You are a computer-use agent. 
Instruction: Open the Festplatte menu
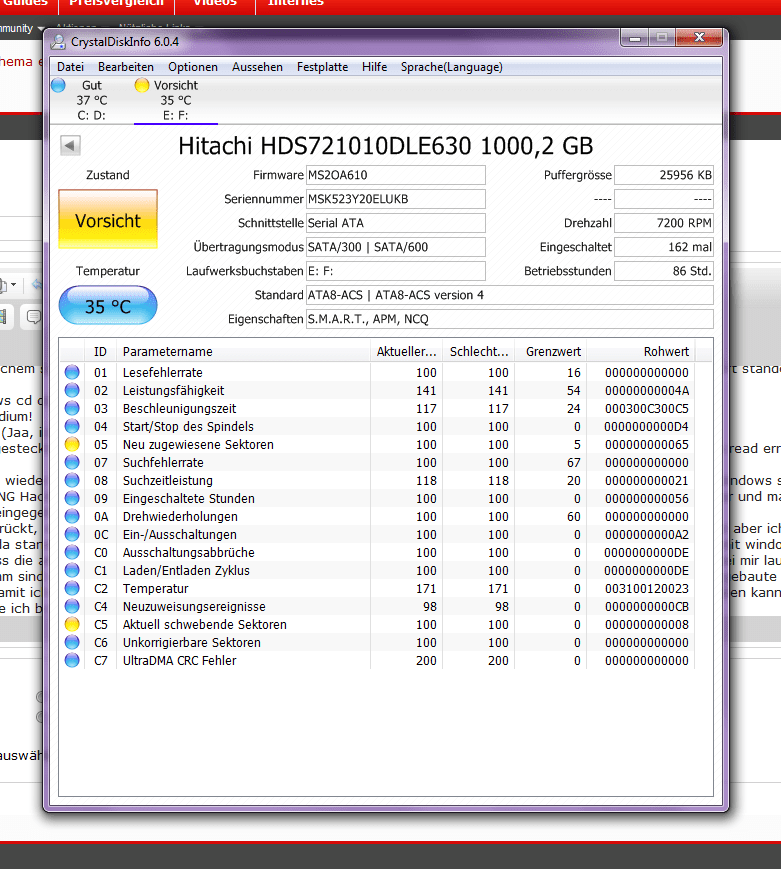322,67
